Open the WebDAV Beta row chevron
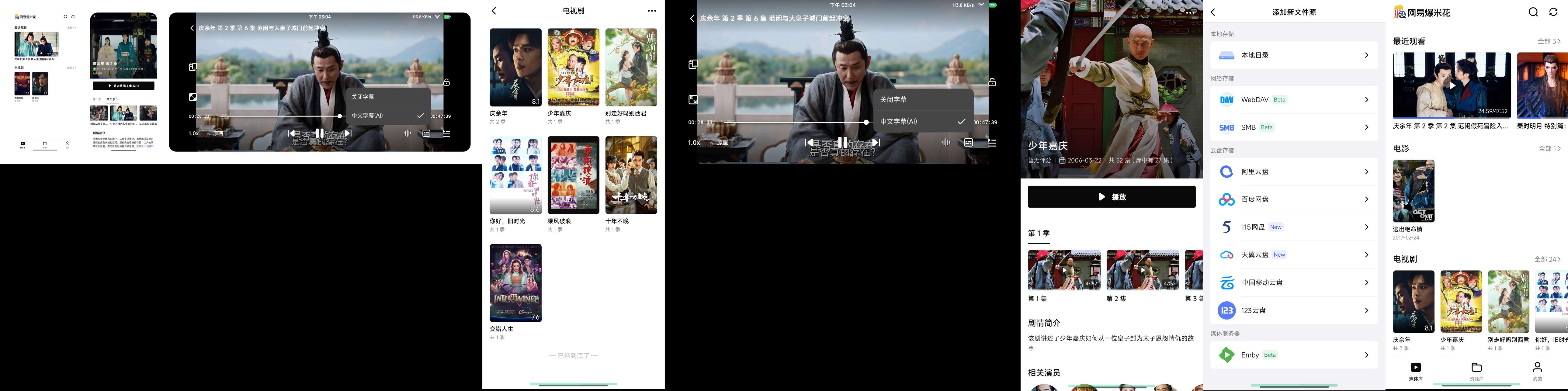 [1366, 100]
